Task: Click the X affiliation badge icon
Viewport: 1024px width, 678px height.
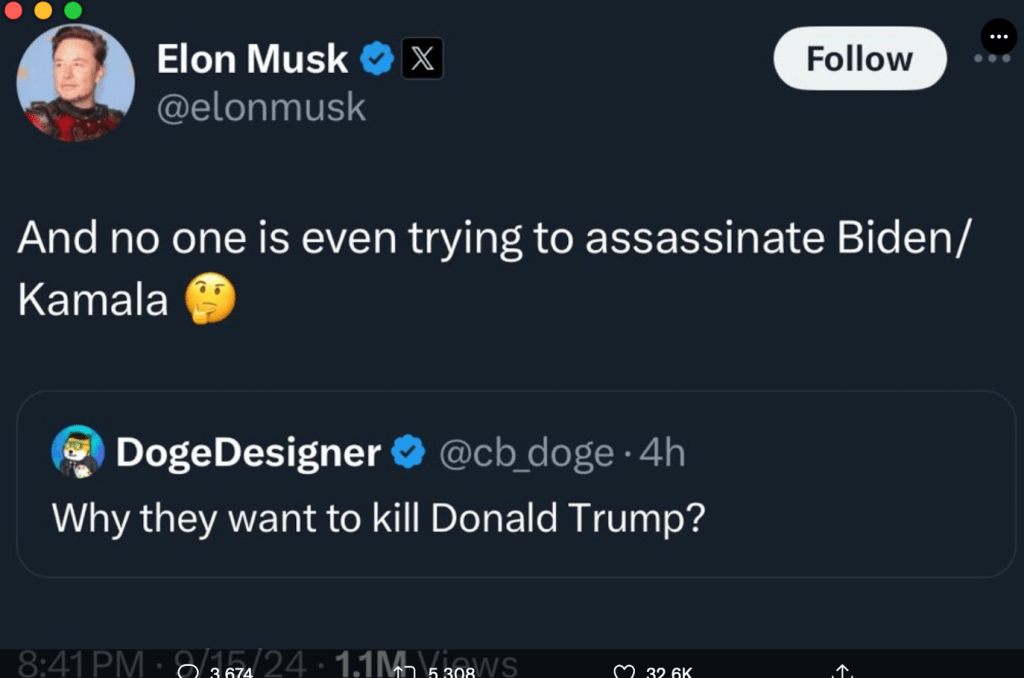Action: coord(422,60)
